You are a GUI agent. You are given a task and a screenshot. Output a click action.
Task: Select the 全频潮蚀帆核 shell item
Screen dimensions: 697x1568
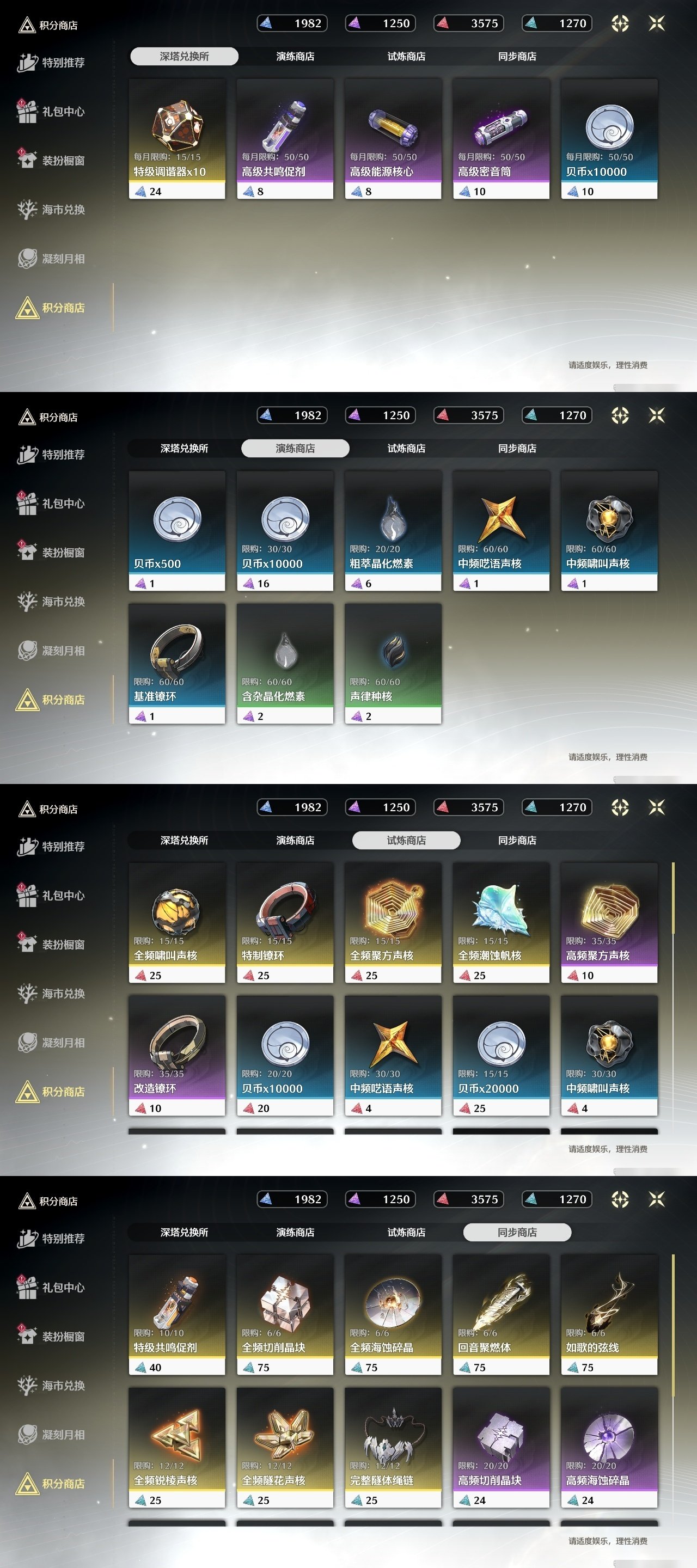point(501,923)
